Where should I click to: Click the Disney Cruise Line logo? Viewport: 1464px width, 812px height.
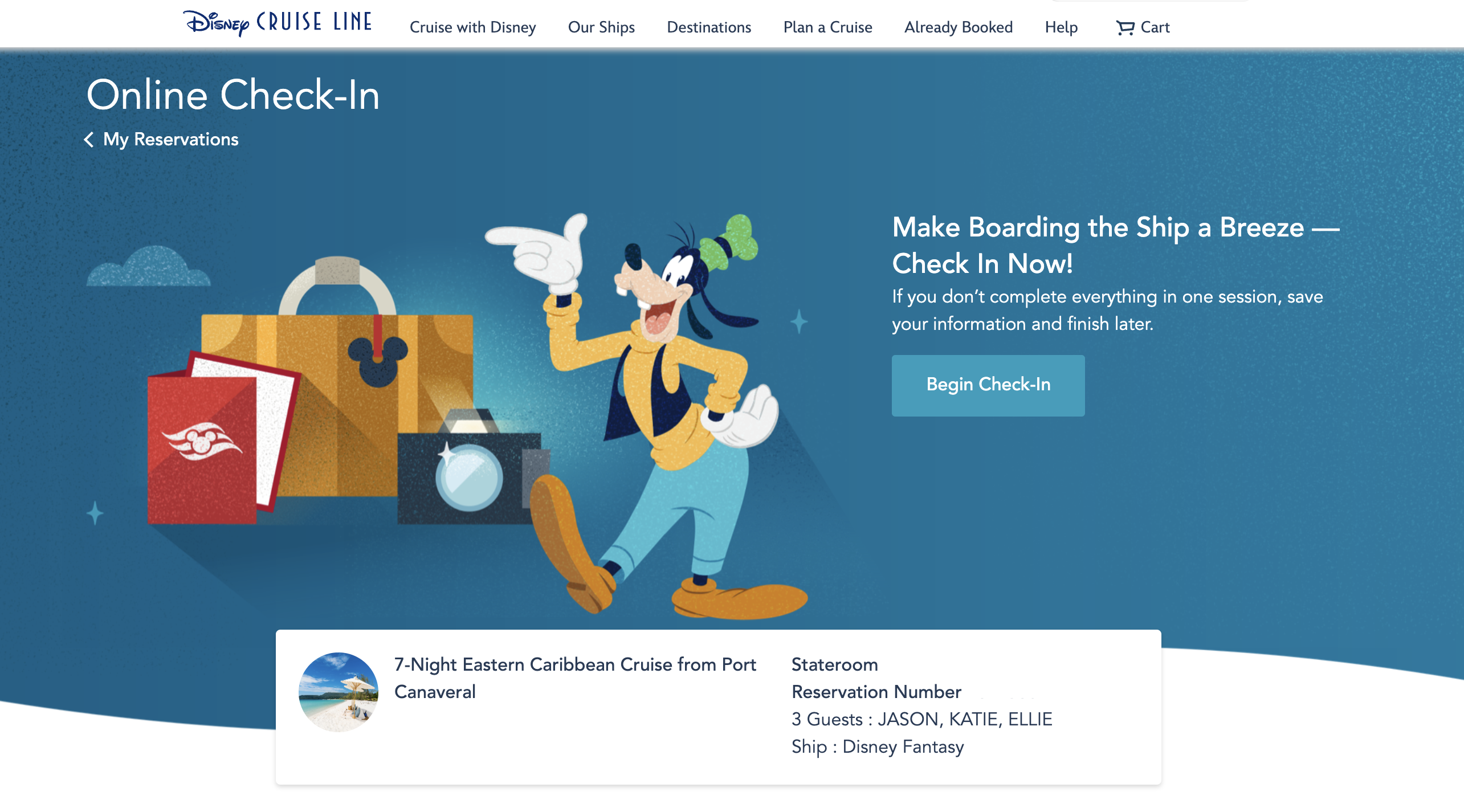coord(278,23)
